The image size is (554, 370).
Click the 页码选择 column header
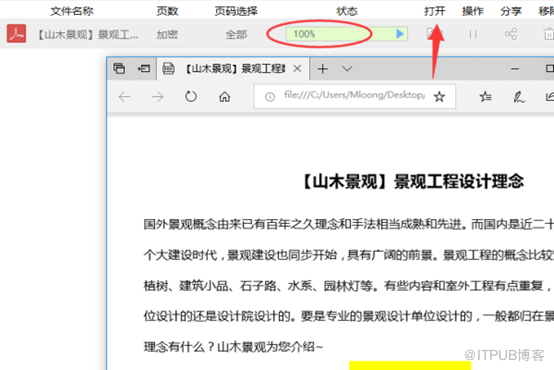(x=236, y=11)
